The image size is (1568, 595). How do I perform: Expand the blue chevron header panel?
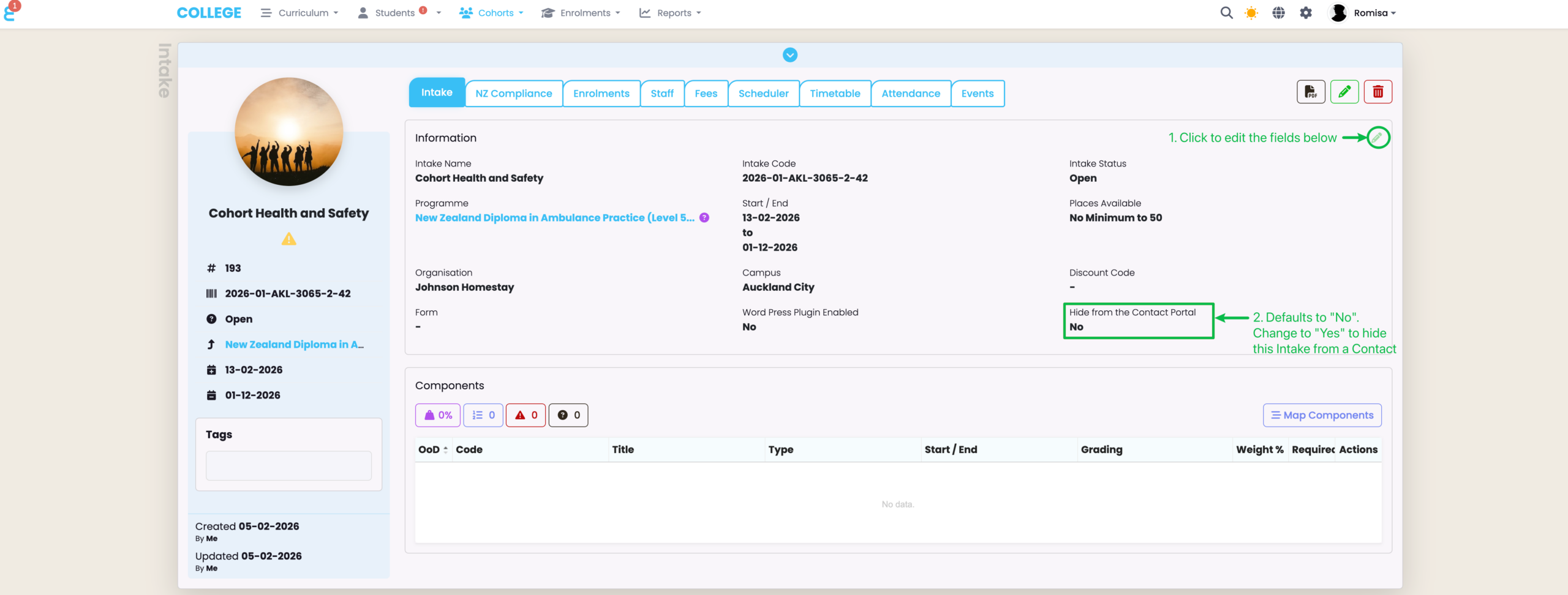coord(790,55)
